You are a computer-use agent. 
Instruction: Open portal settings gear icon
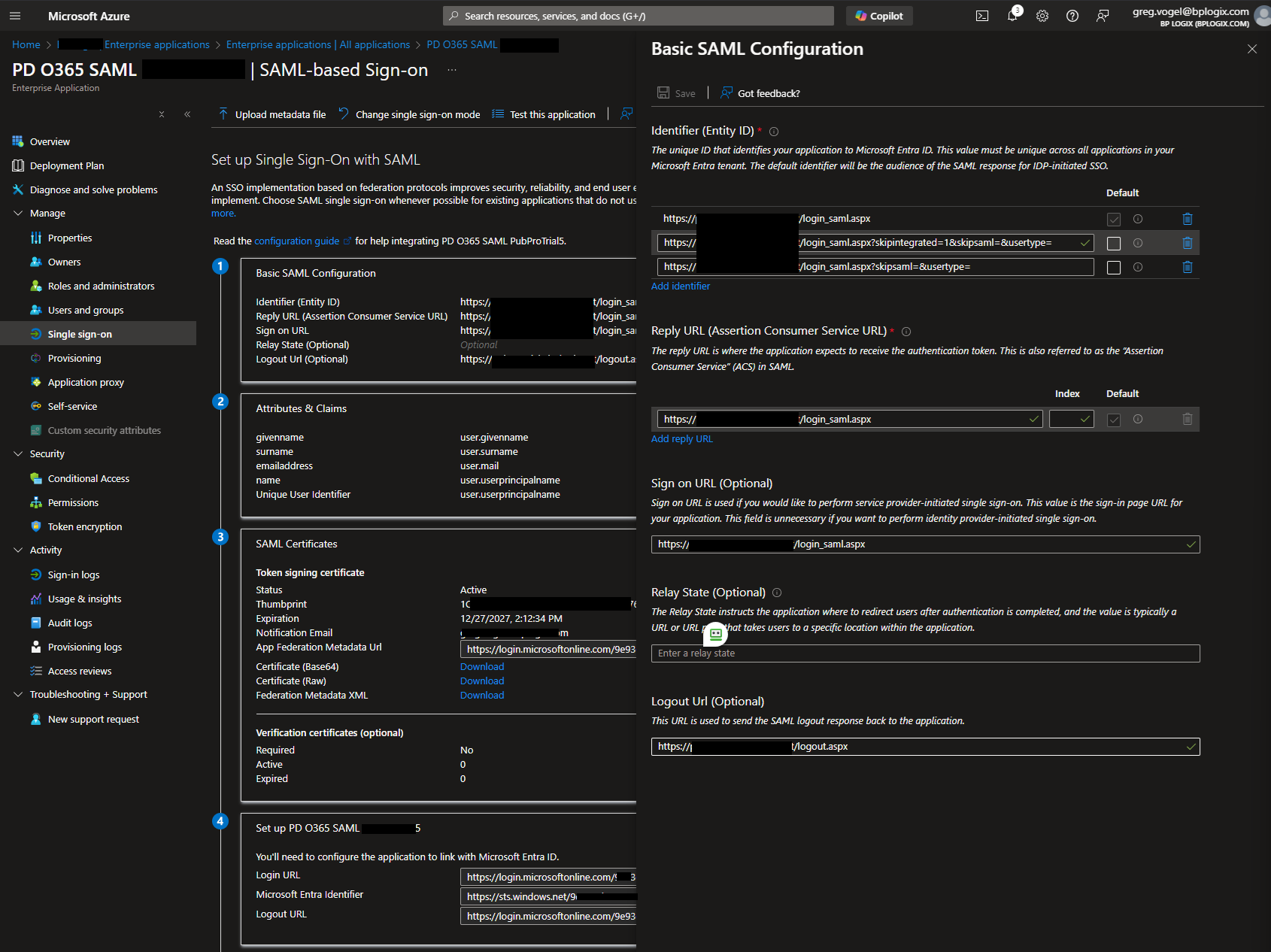point(1042,16)
